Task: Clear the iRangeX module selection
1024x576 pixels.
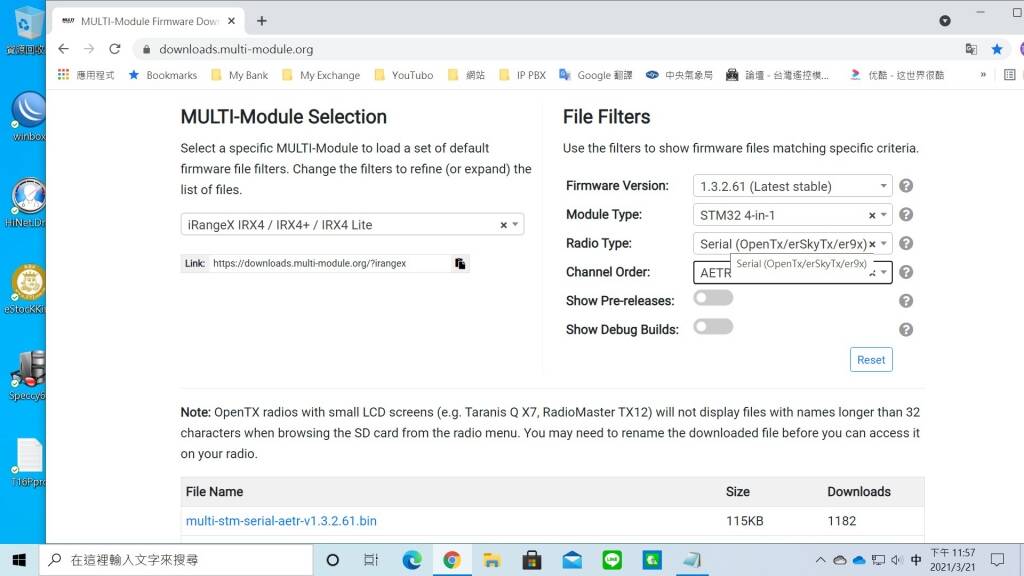Action: [x=504, y=225]
